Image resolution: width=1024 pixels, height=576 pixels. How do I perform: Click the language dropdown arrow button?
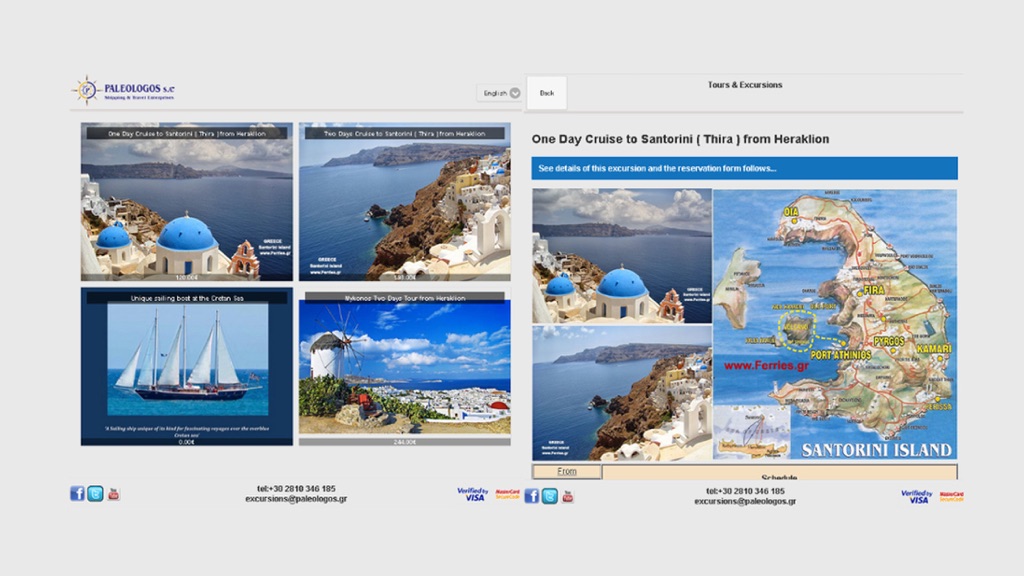(515, 93)
